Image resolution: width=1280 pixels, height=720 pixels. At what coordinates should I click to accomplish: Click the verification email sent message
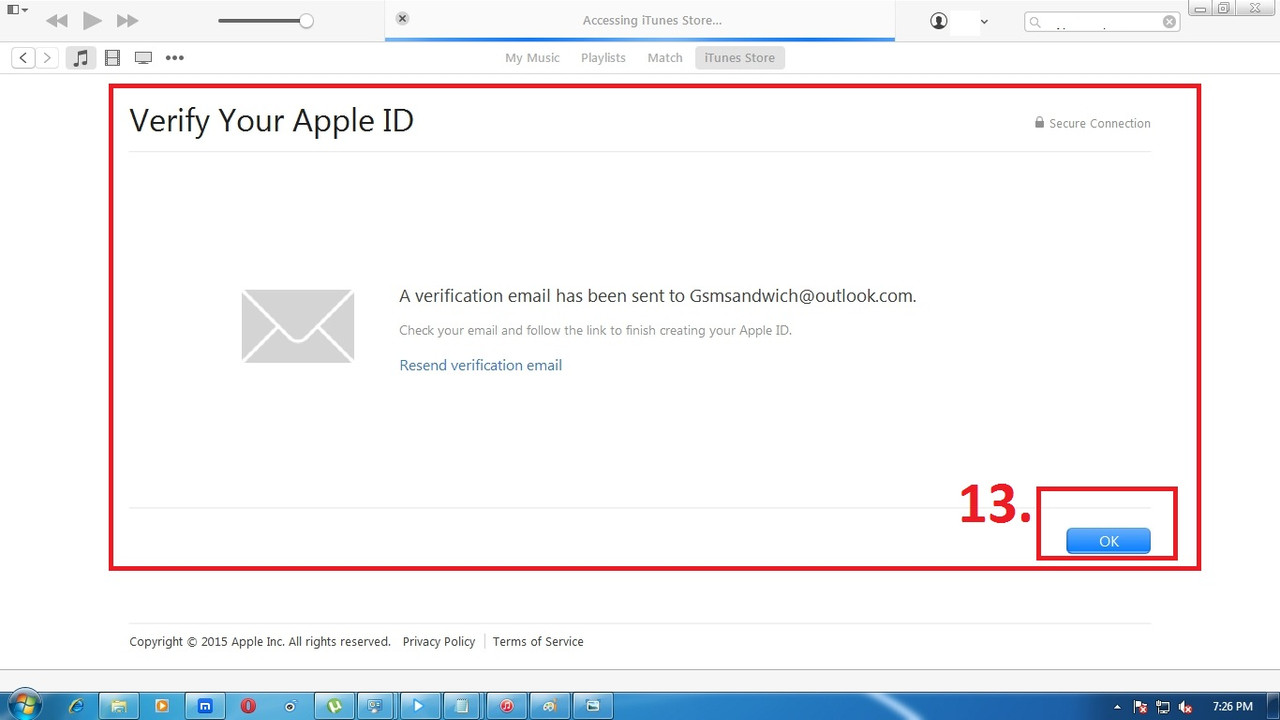click(658, 296)
